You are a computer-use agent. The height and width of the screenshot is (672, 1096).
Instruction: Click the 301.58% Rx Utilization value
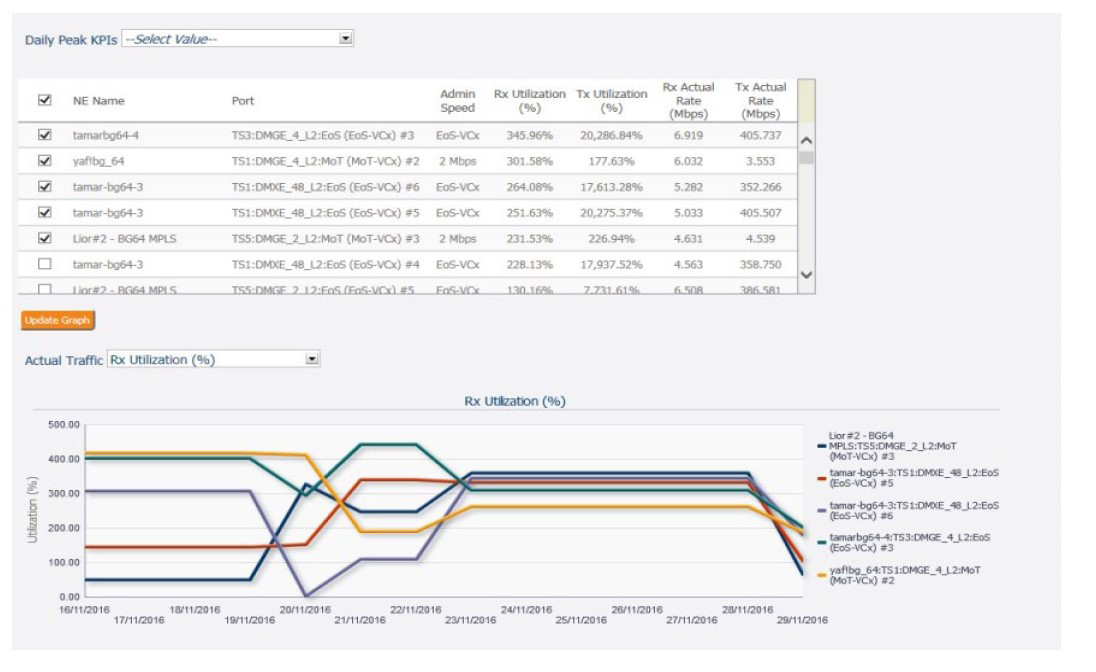coord(529,161)
